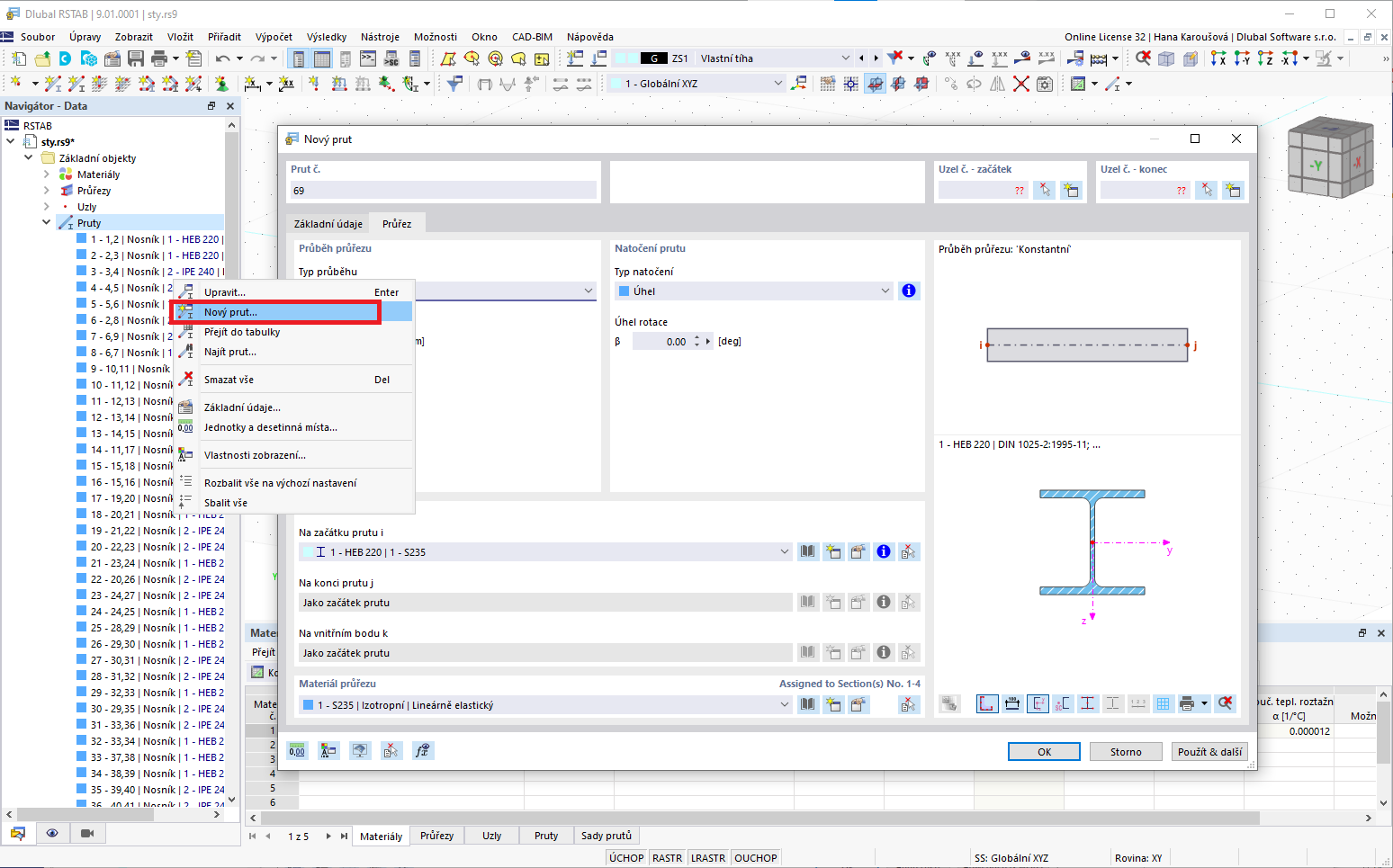Click the blue swatch beside Úhel
This screenshot has height=868, width=1393.
point(624,291)
